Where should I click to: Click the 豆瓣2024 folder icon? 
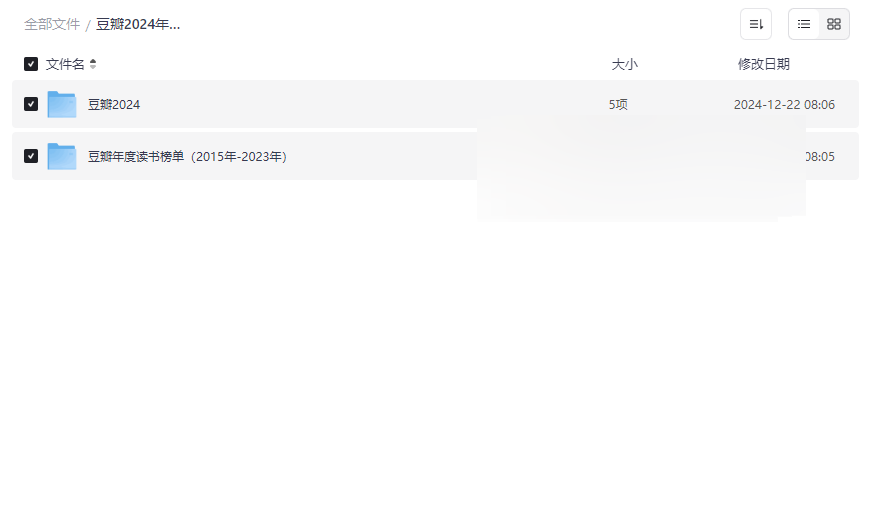pos(62,104)
